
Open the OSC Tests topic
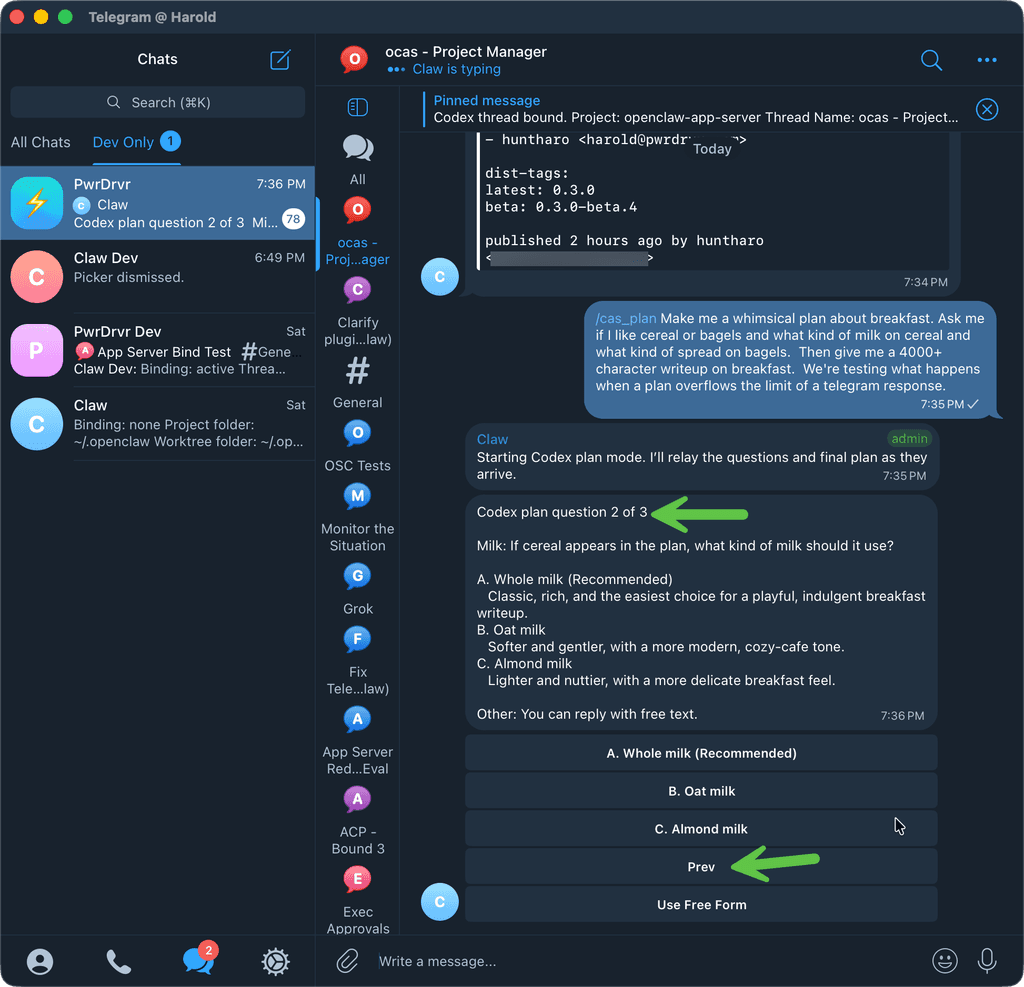tap(357, 446)
